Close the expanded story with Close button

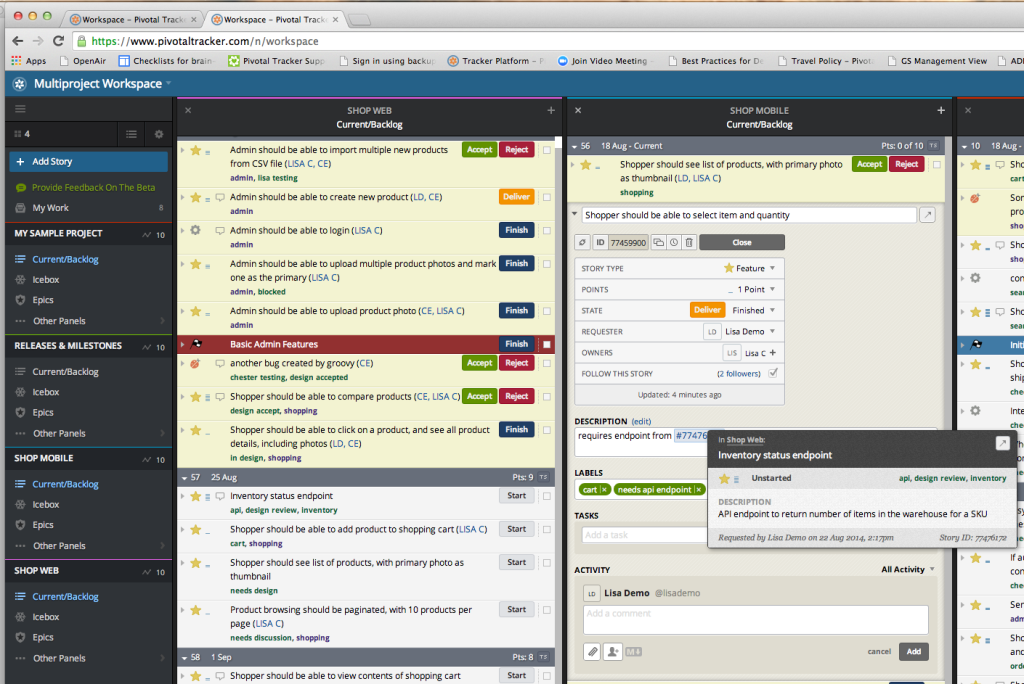click(742, 242)
